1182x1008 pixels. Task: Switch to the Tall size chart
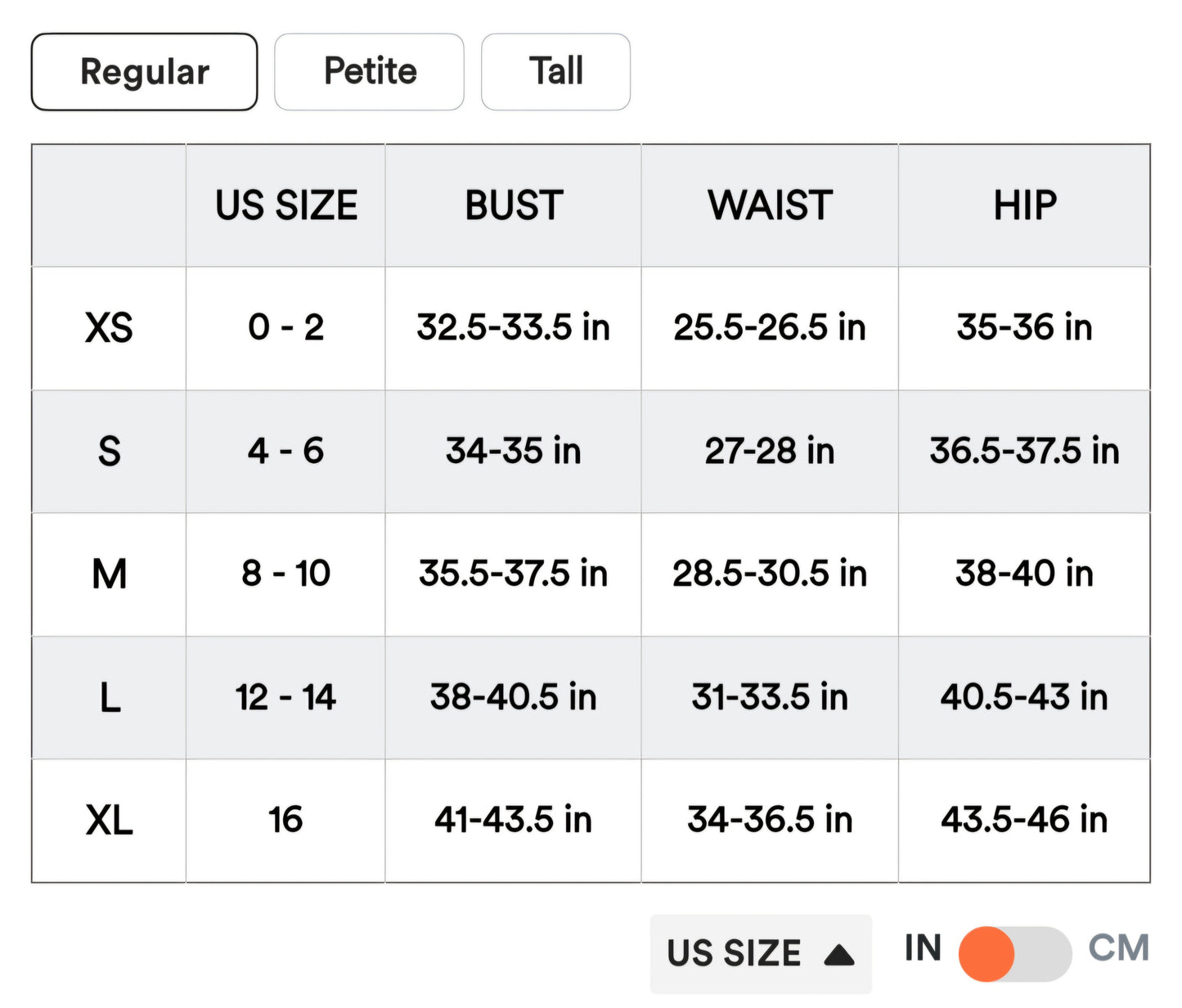click(555, 71)
